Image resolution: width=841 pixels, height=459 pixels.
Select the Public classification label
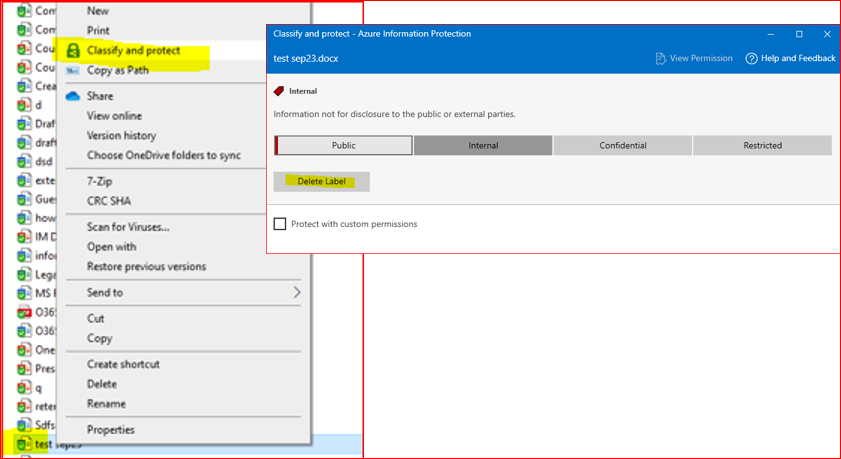[343, 145]
